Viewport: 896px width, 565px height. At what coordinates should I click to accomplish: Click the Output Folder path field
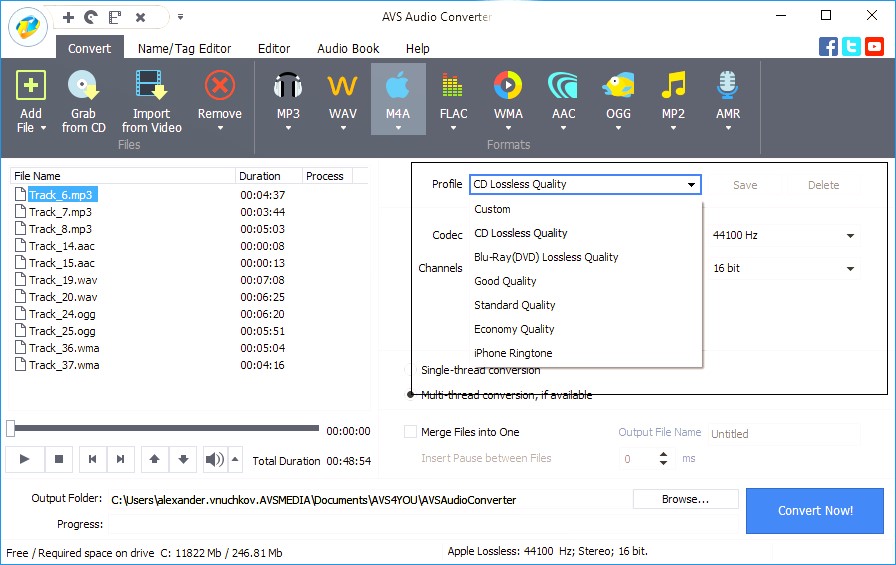(370, 500)
